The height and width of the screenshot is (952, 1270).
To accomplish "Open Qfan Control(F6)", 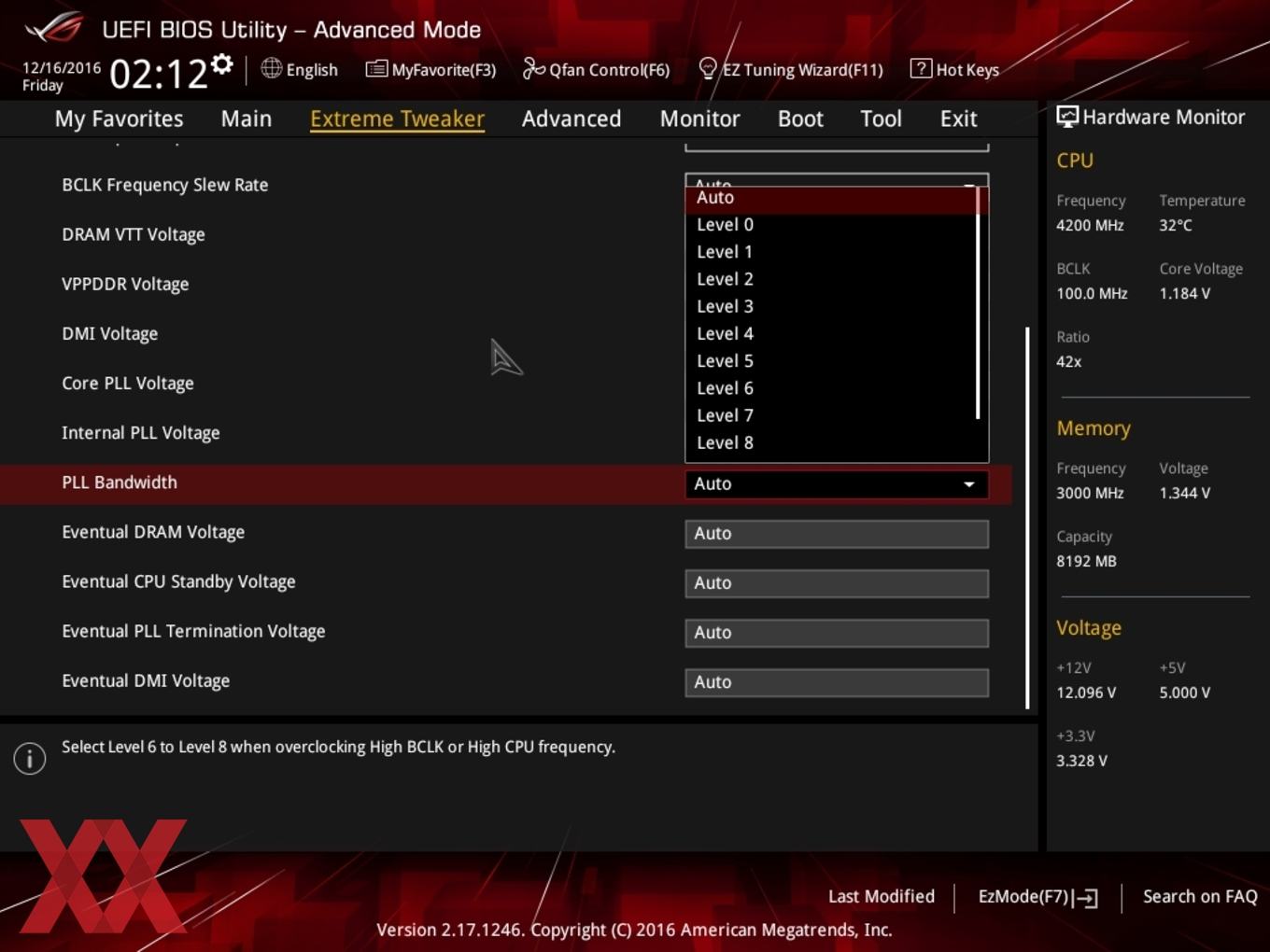I will 596,69.
